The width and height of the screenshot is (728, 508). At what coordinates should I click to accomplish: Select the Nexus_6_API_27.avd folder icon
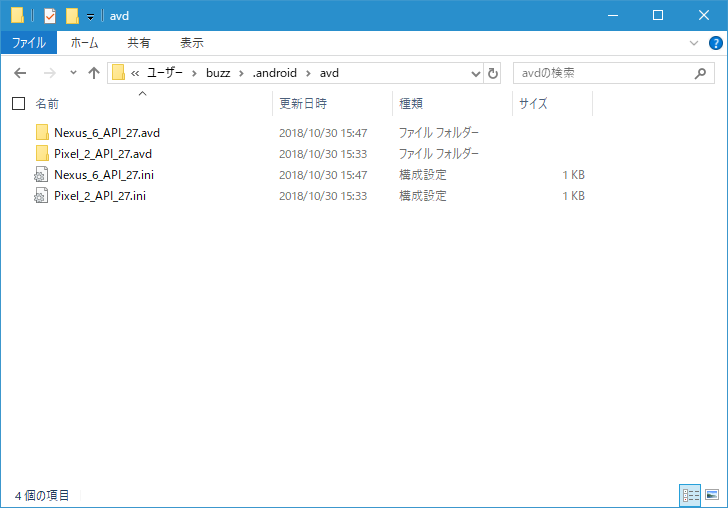coord(42,132)
